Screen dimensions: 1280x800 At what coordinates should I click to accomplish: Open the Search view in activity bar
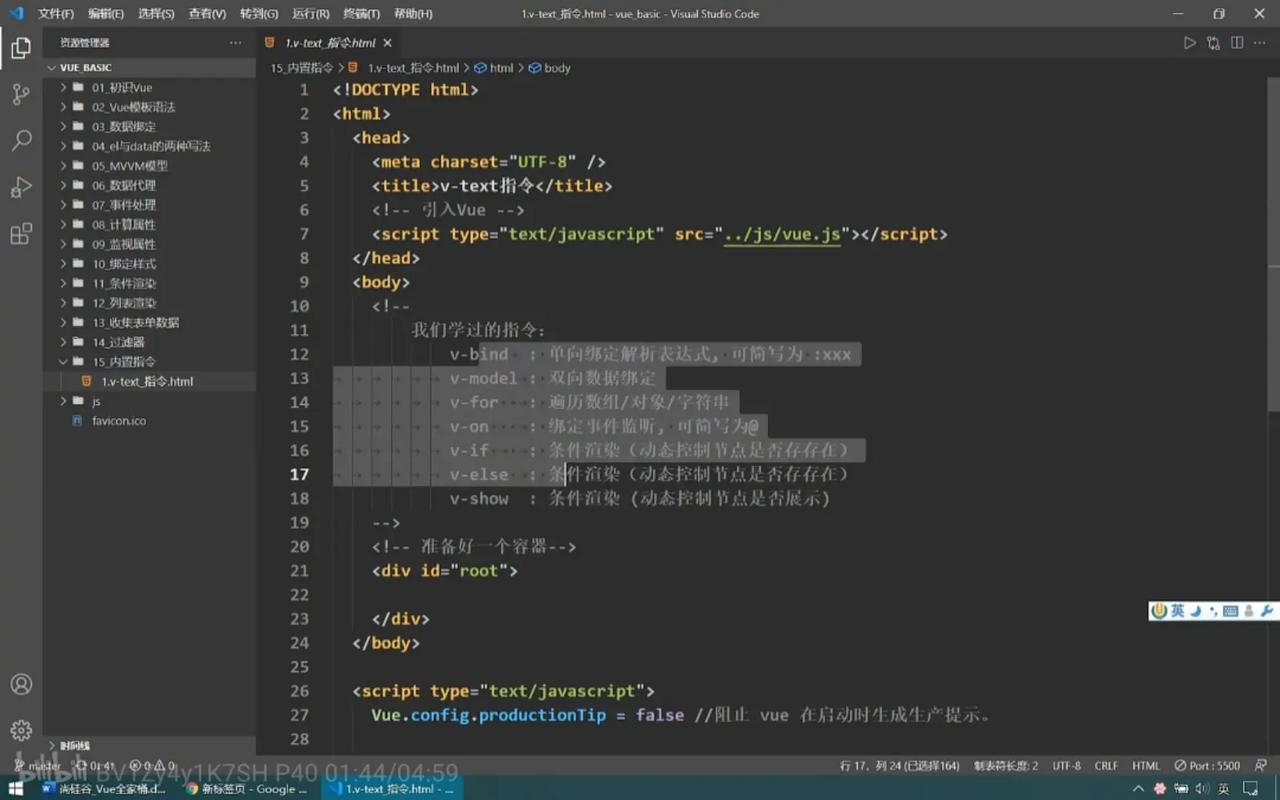(x=21, y=141)
